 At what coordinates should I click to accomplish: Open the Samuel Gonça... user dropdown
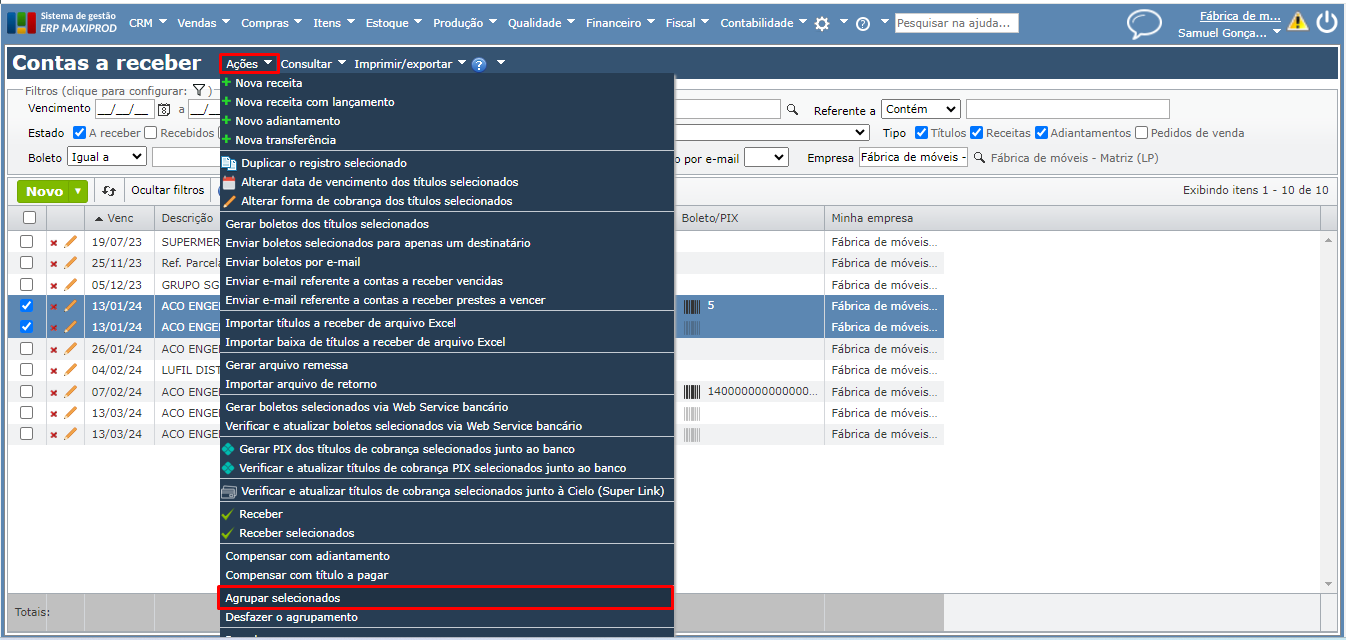point(1230,33)
